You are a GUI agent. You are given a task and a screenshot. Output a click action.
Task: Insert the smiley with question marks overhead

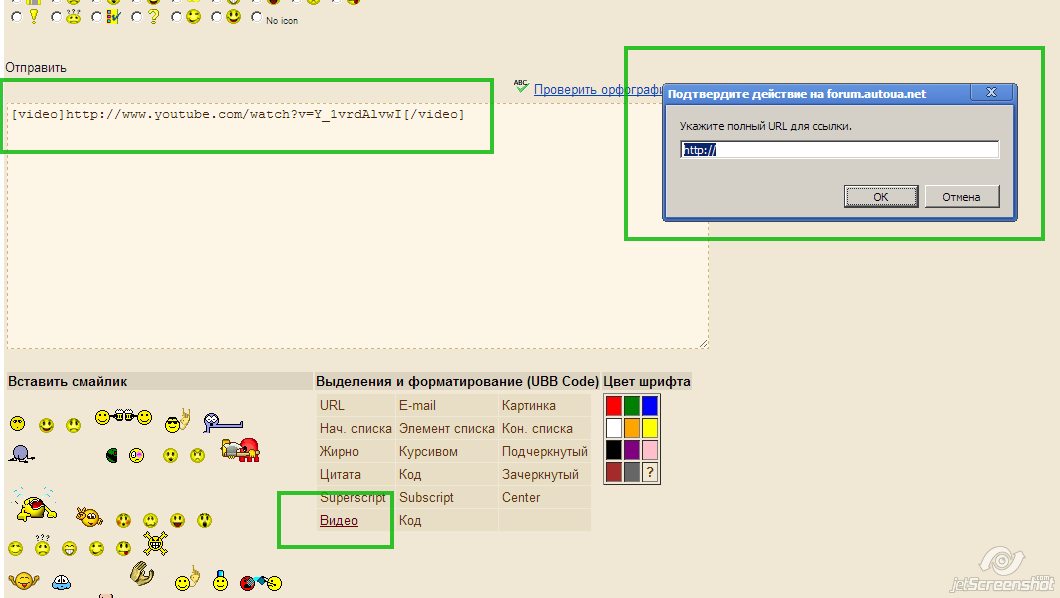click(43, 546)
